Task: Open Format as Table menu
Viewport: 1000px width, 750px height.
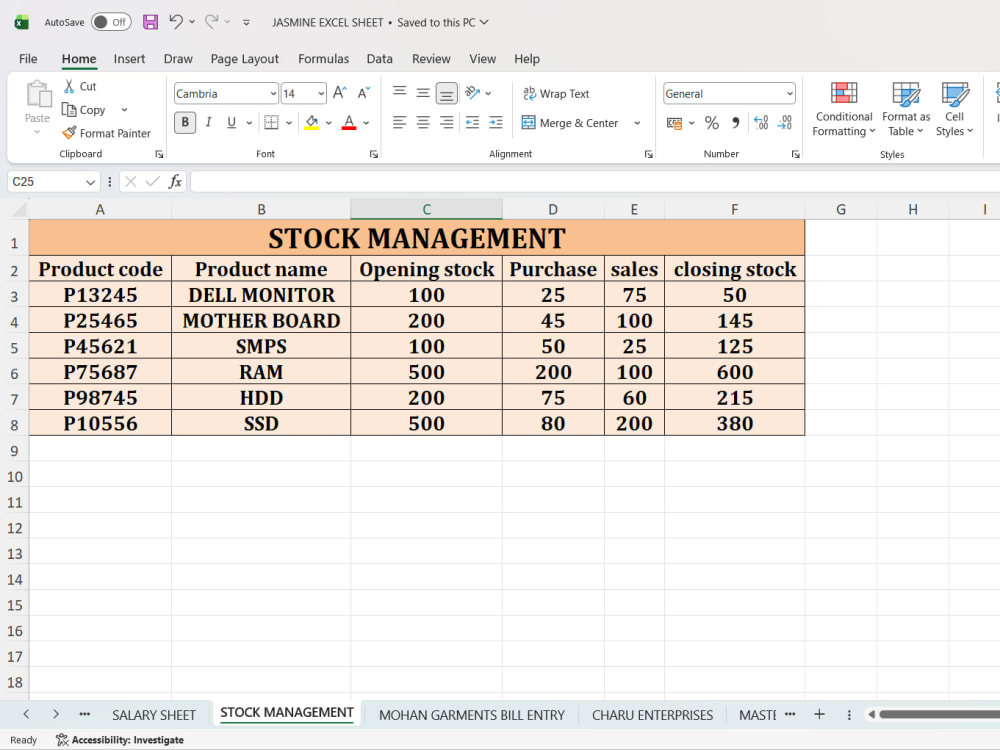Action: [906, 109]
